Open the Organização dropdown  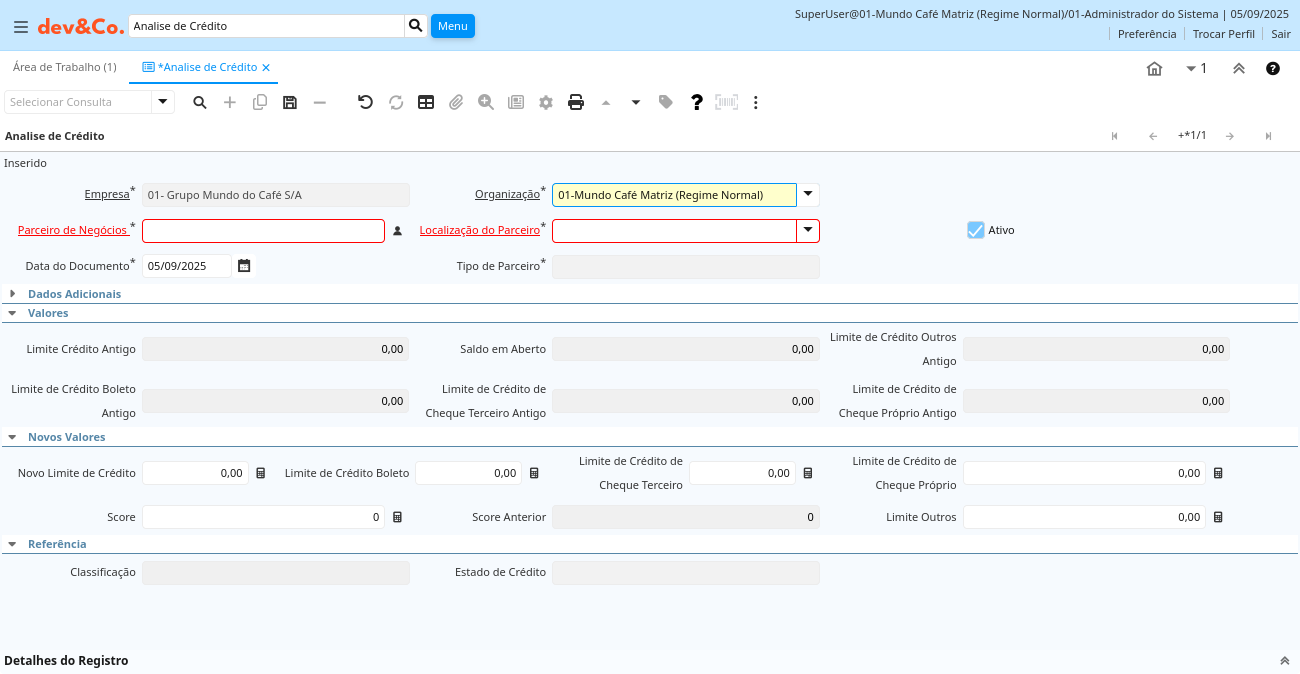(808, 195)
